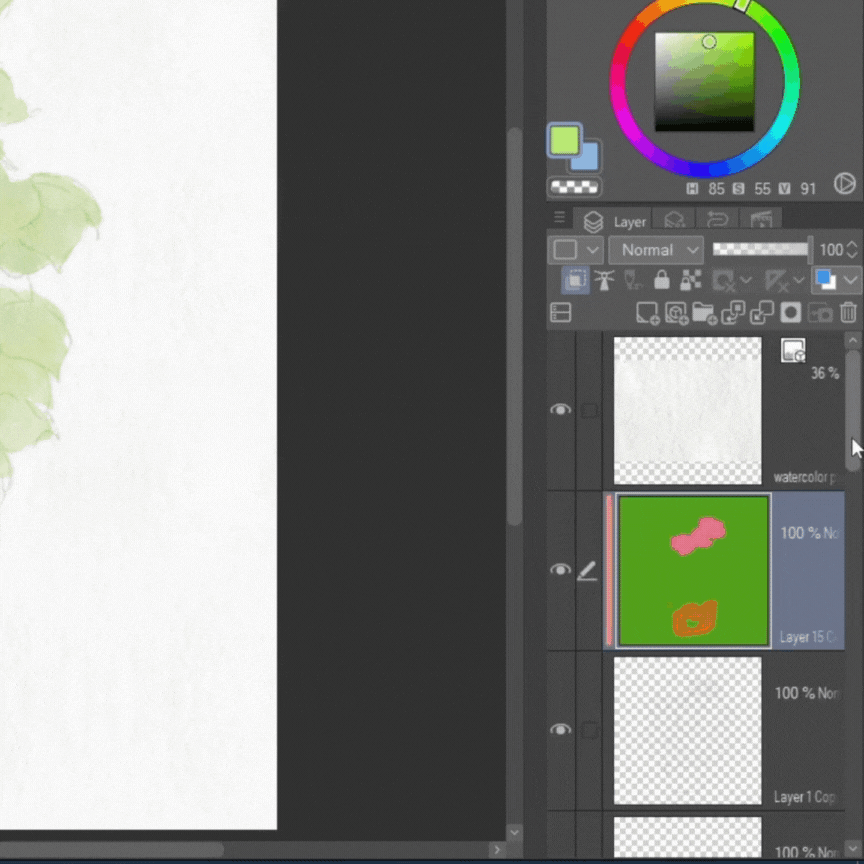The height and width of the screenshot is (864, 864).
Task: Click the Enable Mask icon
Action: pos(722,280)
